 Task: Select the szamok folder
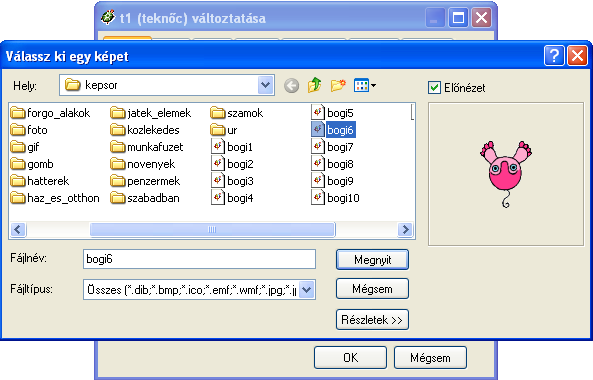tap(237, 113)
